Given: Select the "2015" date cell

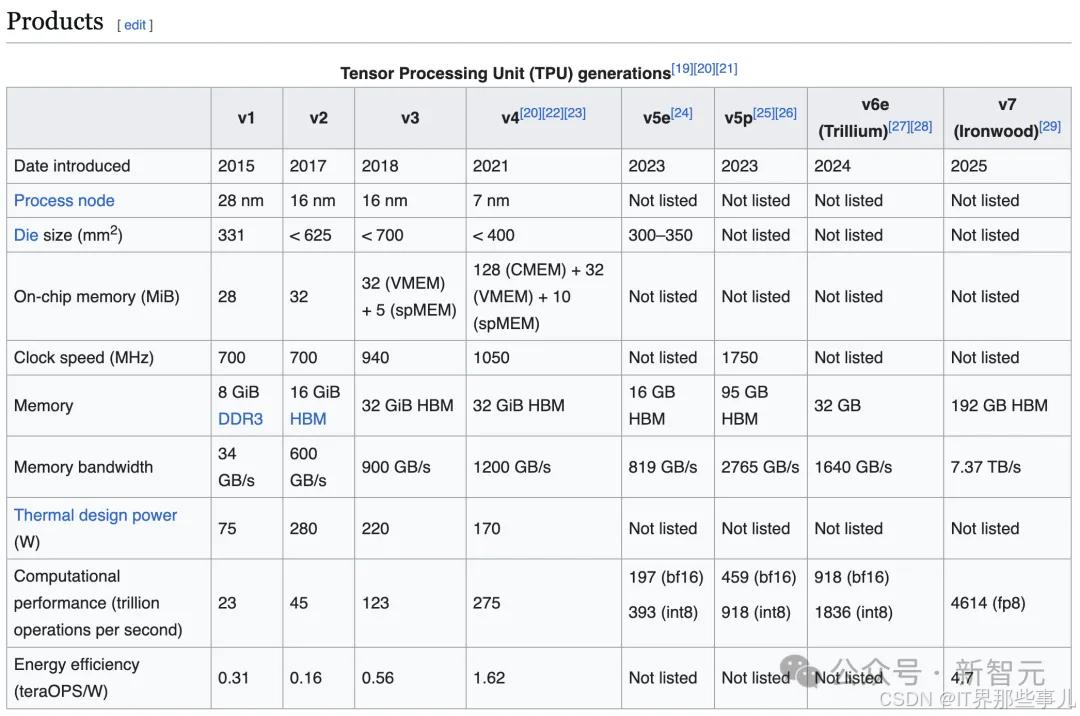Looking at the screenshot, I should (x=247, y=166).
